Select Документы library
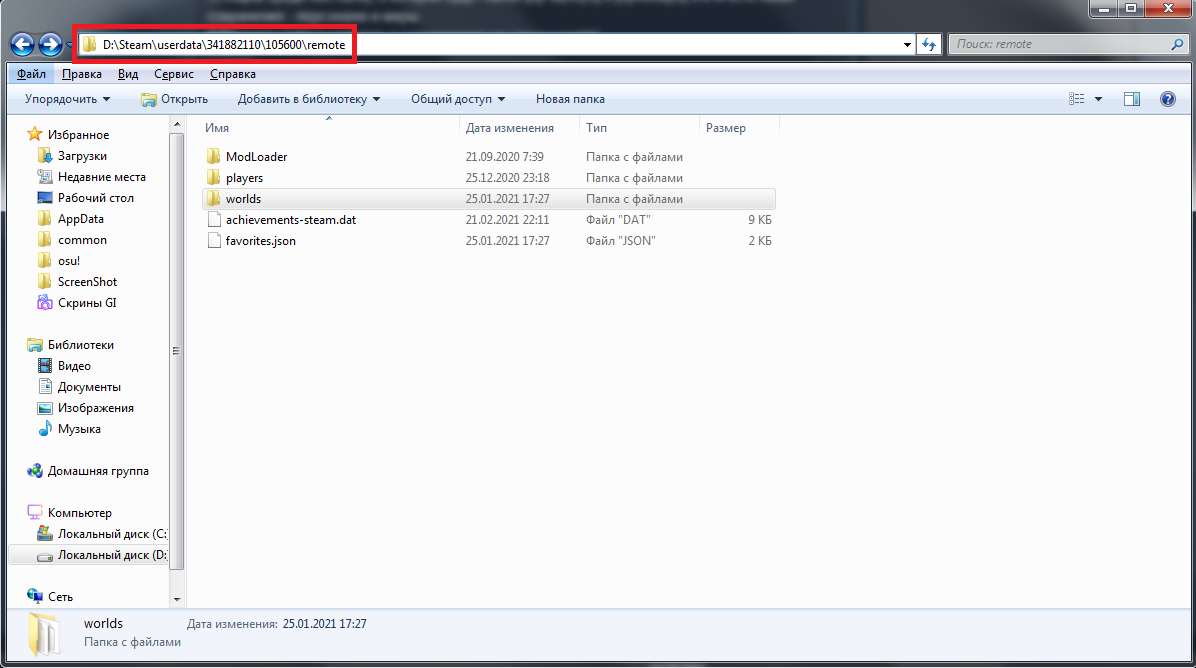Viewport: 1196px width, 668px height. [x=89, y=387]
